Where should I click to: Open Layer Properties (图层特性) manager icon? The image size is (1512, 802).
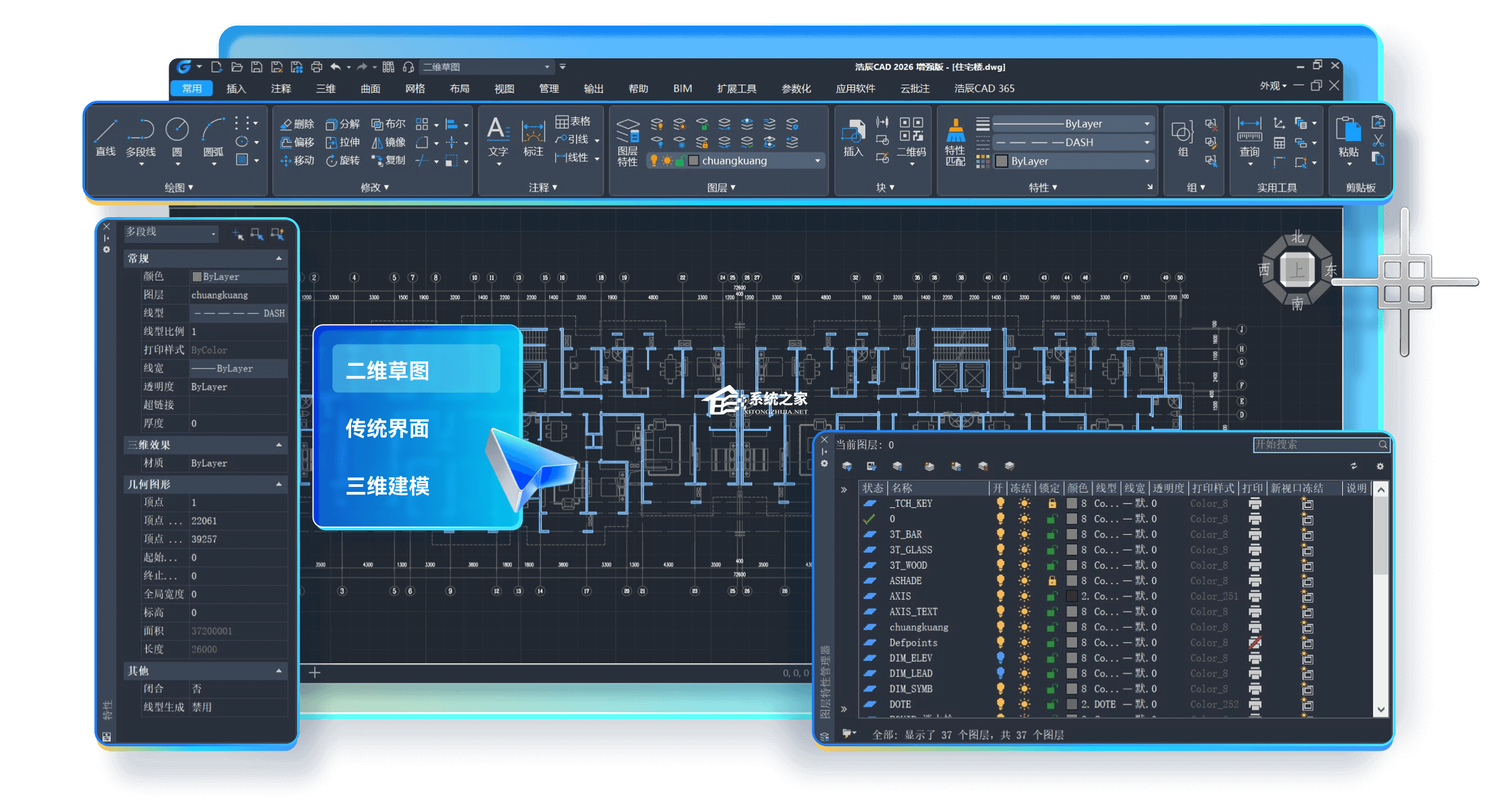pyautogui.click(x=628, y=131)
